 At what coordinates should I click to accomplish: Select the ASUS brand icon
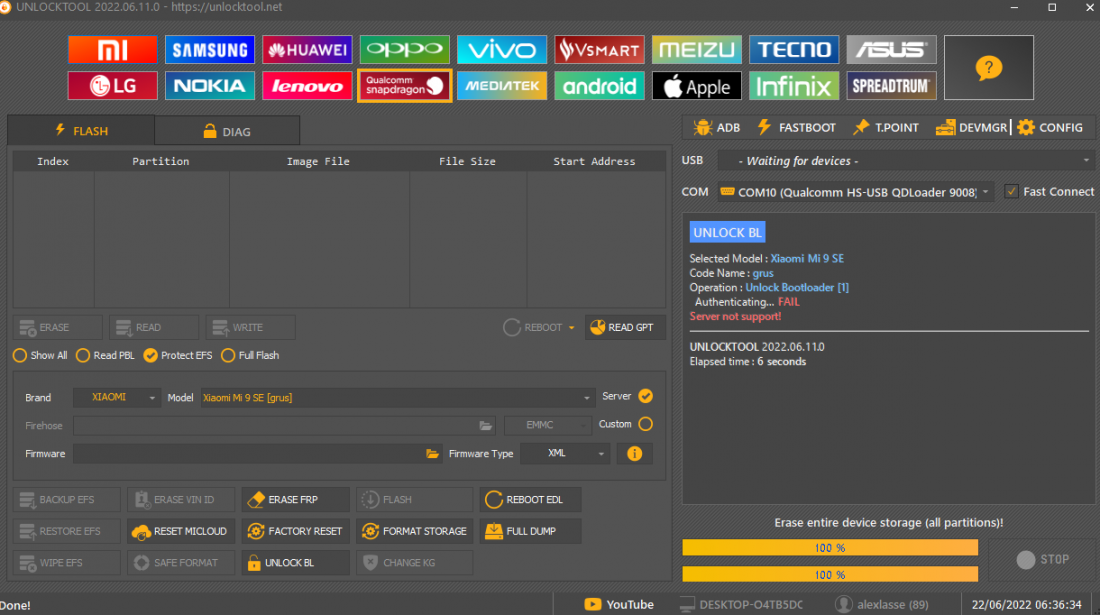coord(892,50)
